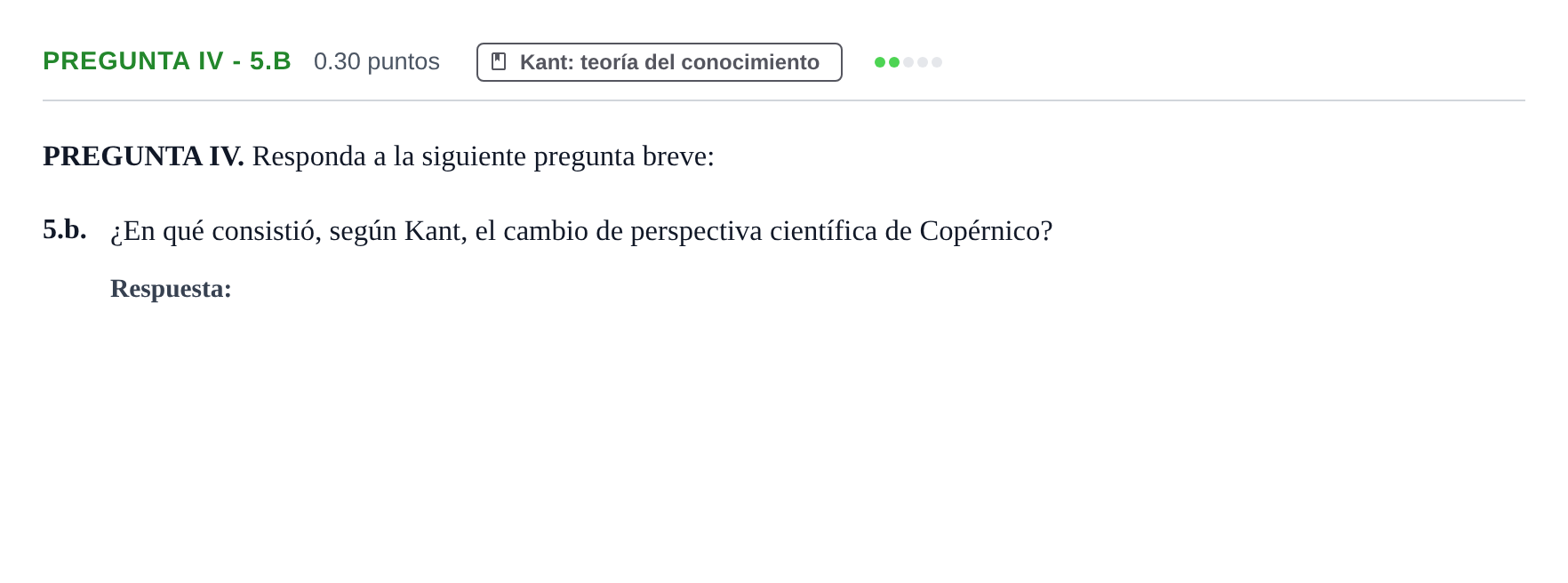This screenshot has height=583, width=1568.
Task: Click the empty answer area under Respuesta
Action: (800, 427)
